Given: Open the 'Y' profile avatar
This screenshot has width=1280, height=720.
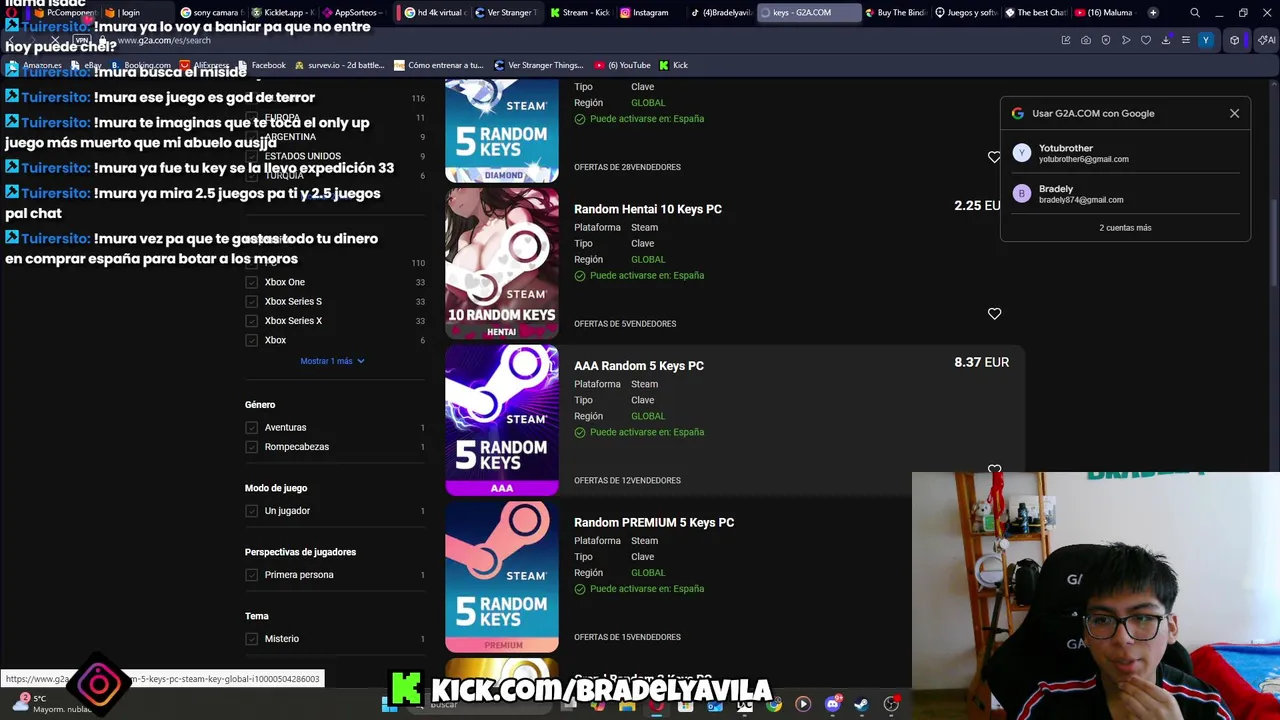Looking at the screenshot, I should point(1206,40).
